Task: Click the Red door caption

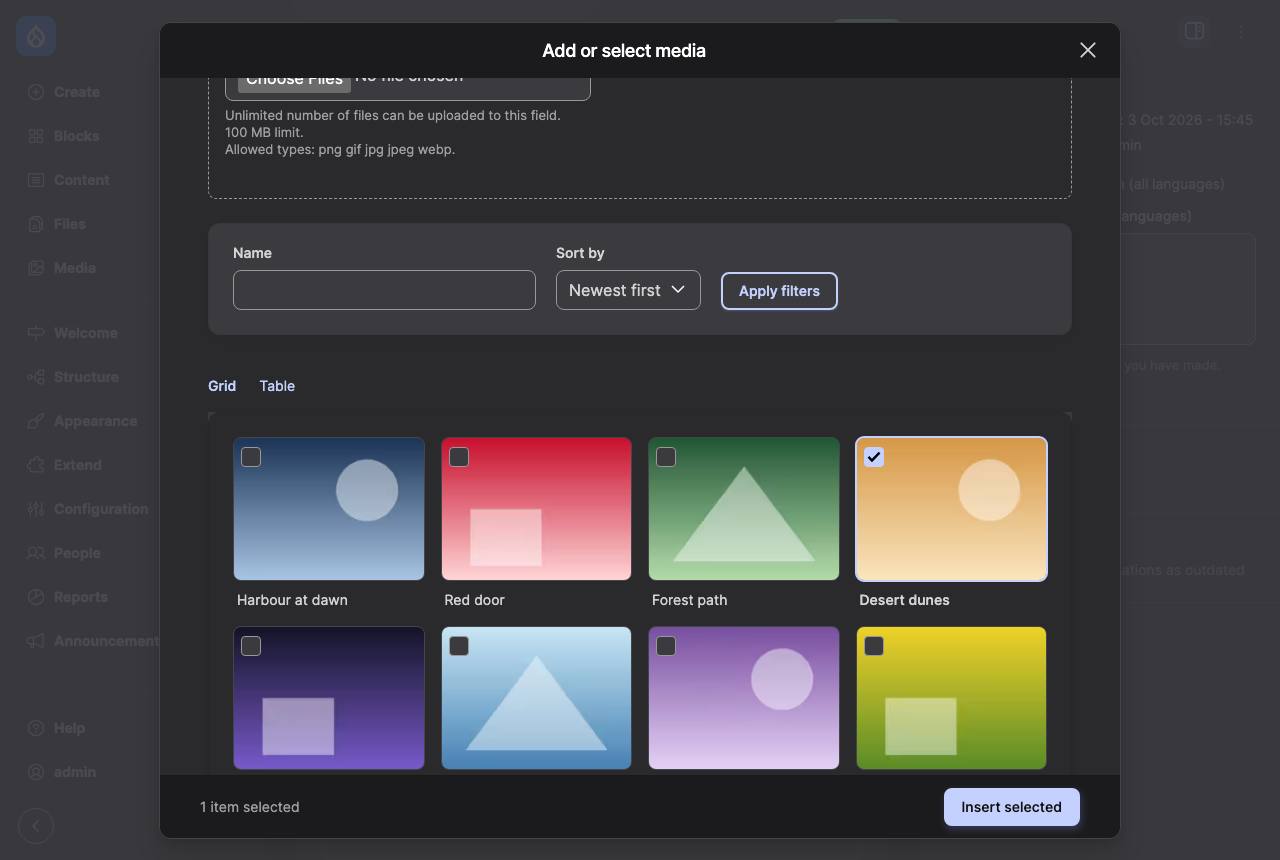Action: click(x=474, y=600)
